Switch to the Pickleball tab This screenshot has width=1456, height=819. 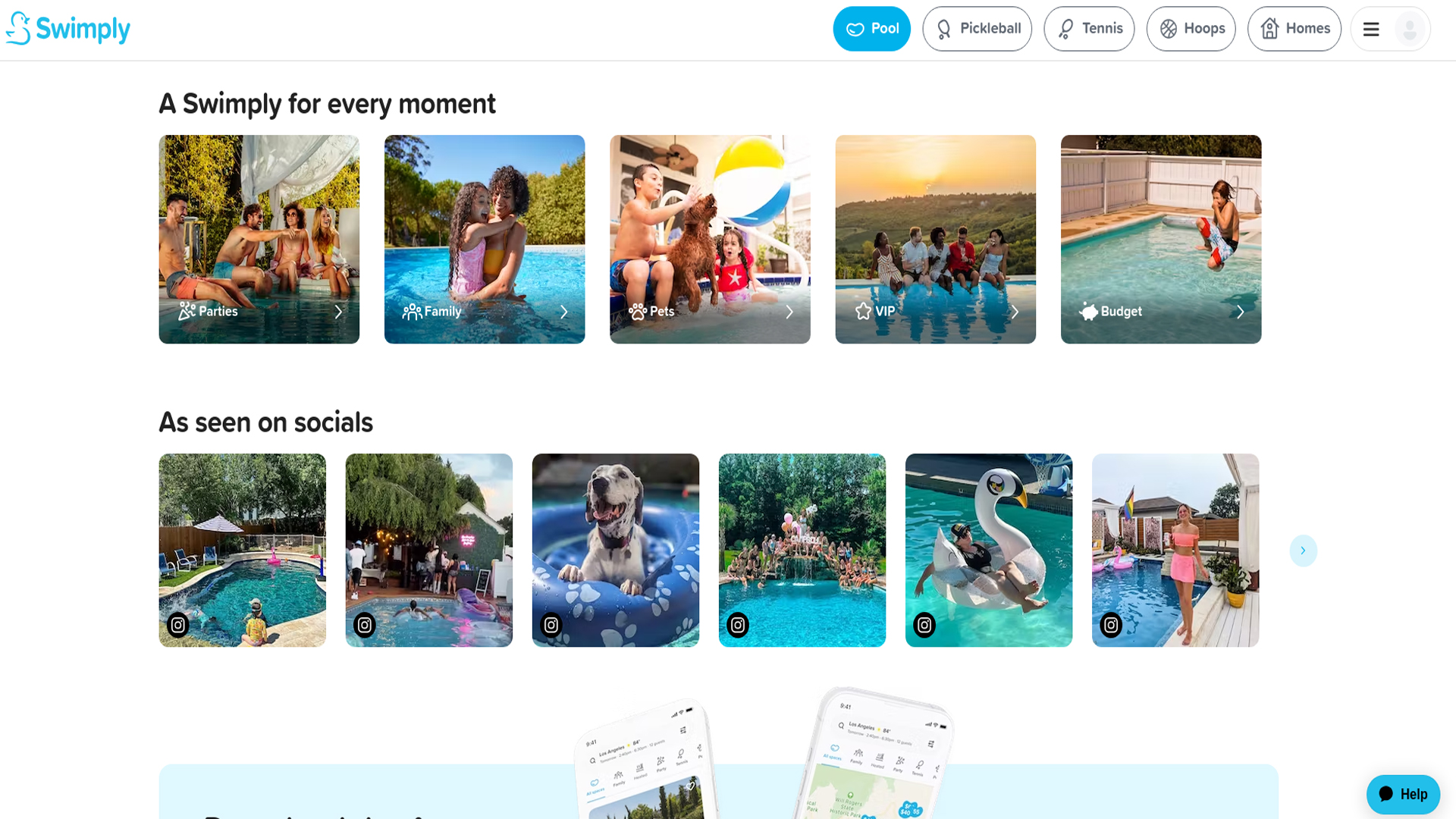pyautogui.click(x=977, y=29)
